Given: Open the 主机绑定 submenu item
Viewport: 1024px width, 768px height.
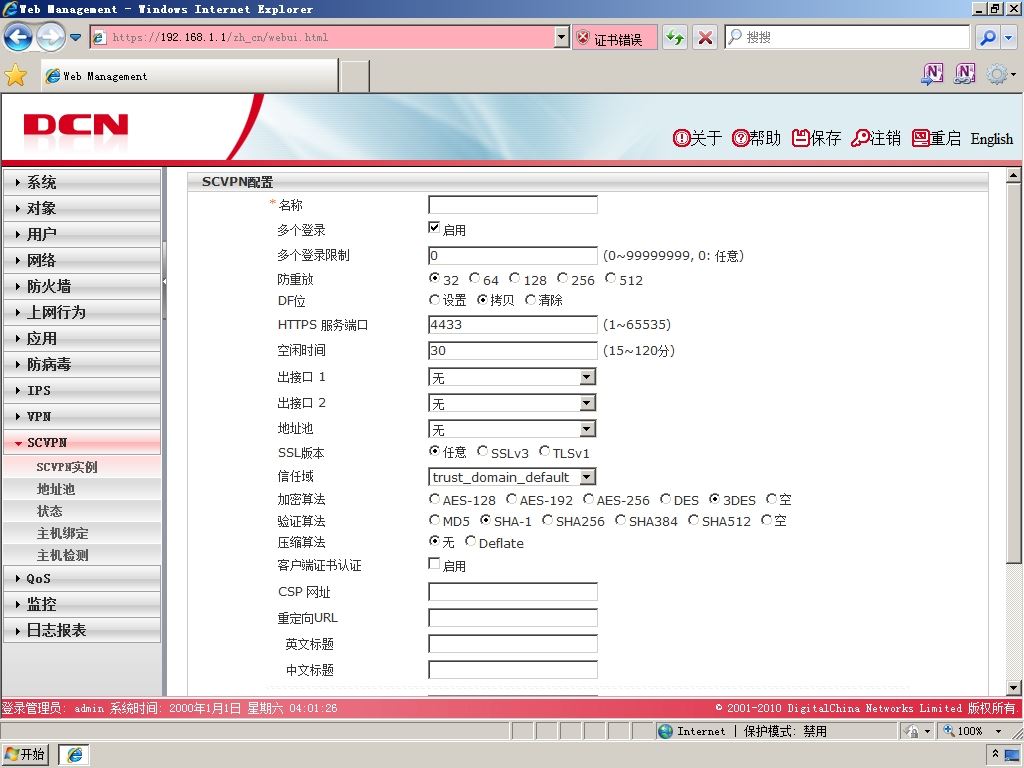Looking at the screenshot, I should 82,533.
